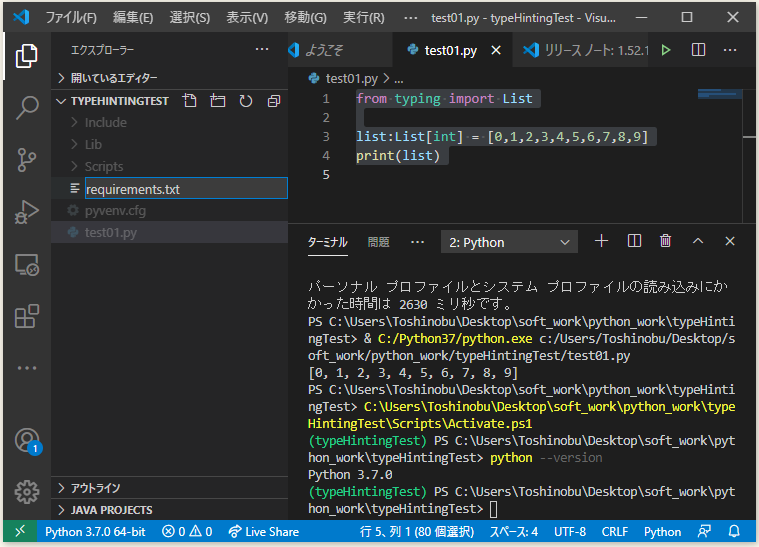Open problems count in status bar
The image size is (759, 547).
pos(187,532)
